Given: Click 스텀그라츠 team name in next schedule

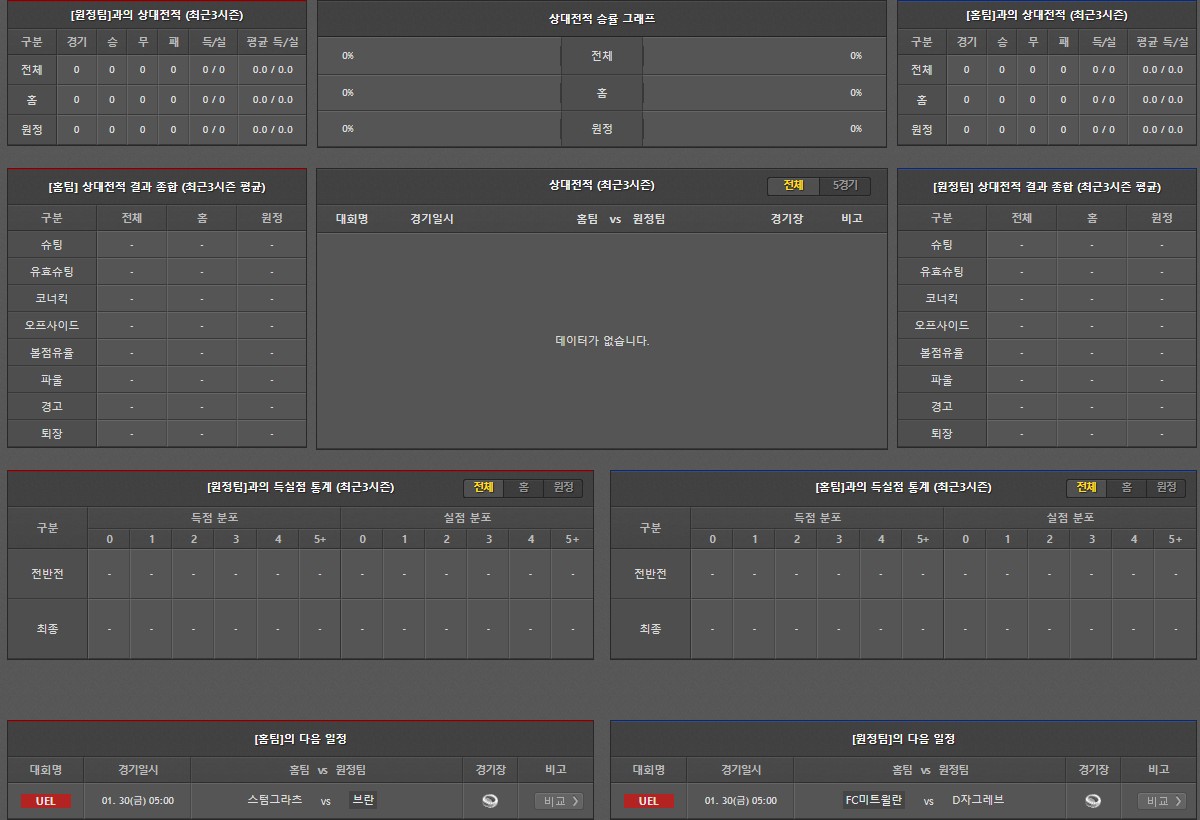Looking at the screenshot, I should click(274, 800).
